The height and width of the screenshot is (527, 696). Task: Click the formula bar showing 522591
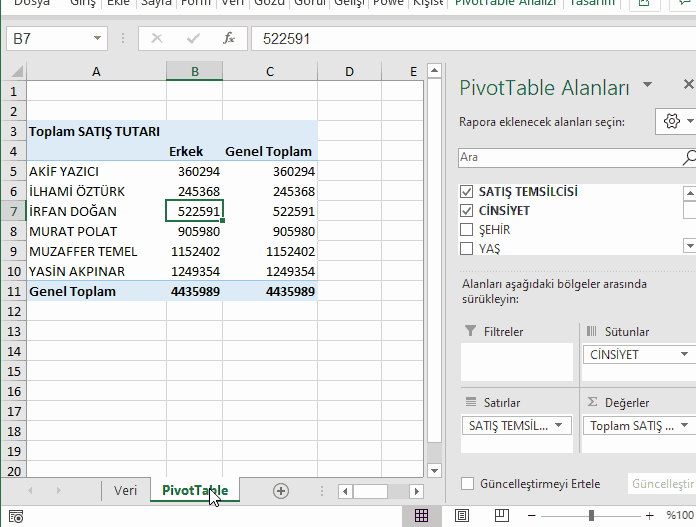click(x=473, y=39)
